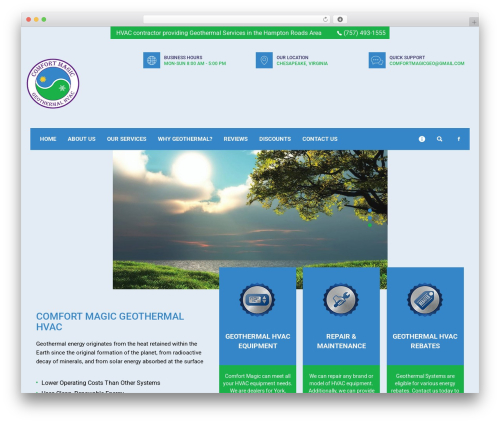
Task: Click the 'Business Hours' label
Action: pos(183,57)
